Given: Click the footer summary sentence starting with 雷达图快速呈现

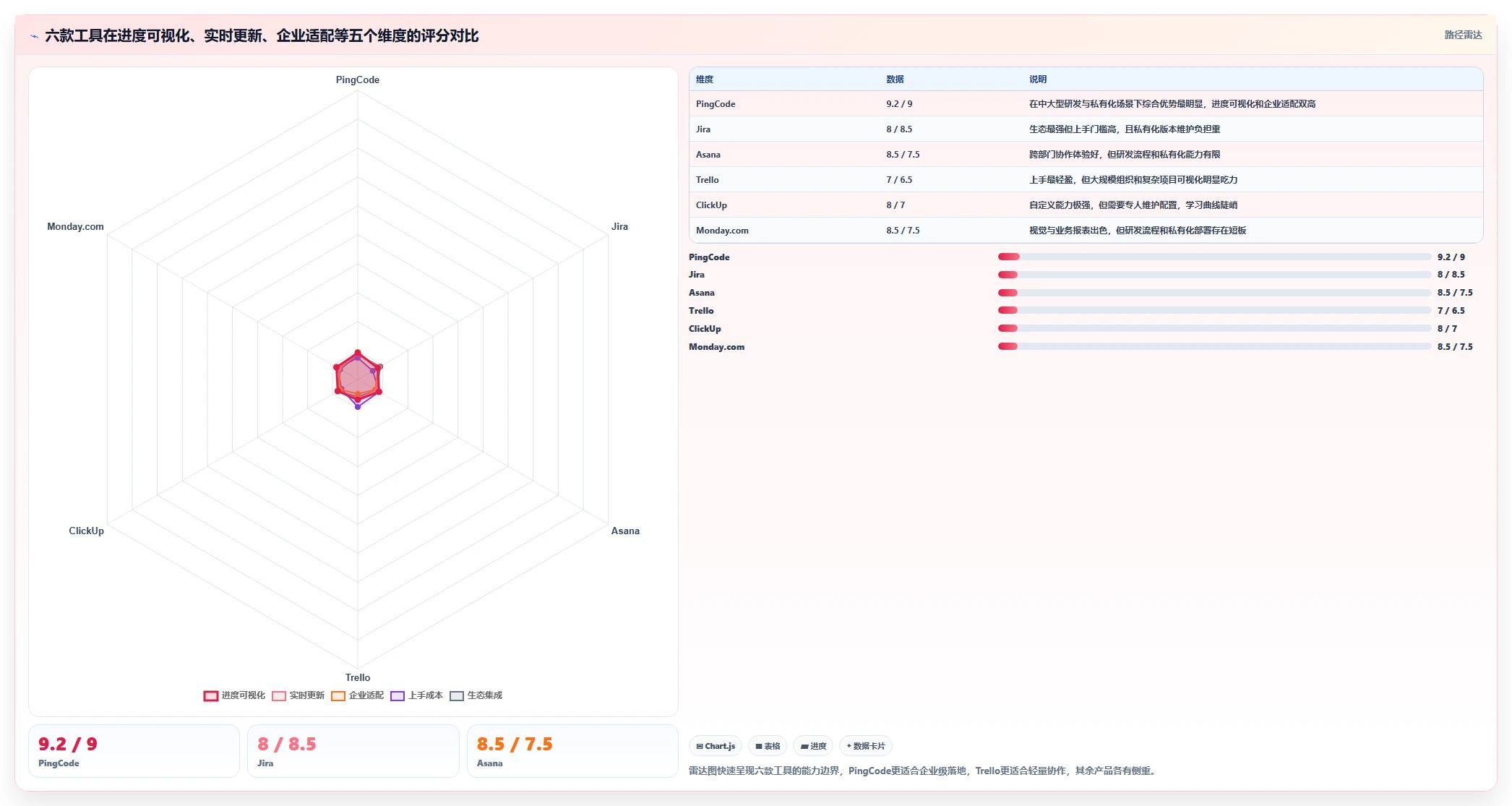Looking at the screenshot, I should (924, 771).
